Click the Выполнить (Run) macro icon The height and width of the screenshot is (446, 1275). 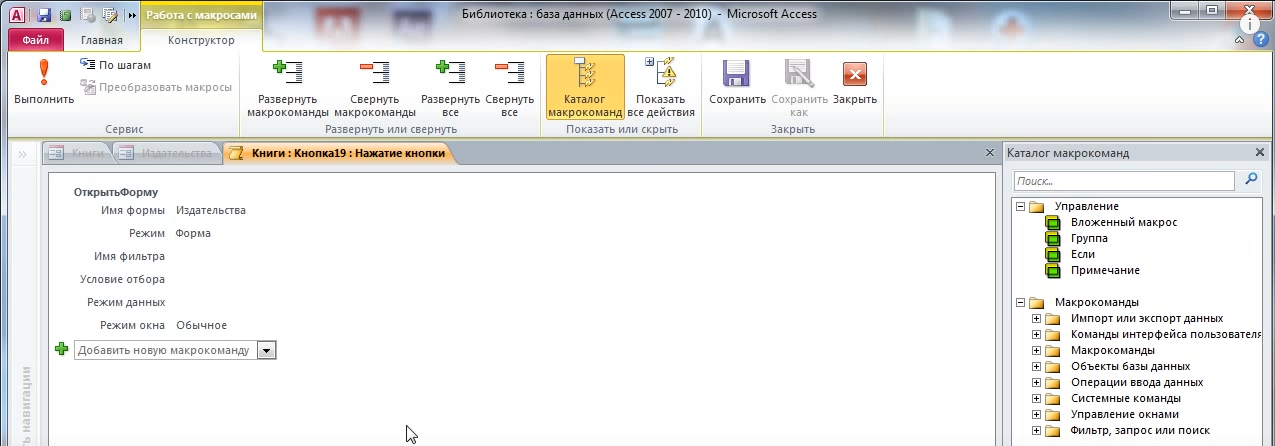(x=43, y=76)
